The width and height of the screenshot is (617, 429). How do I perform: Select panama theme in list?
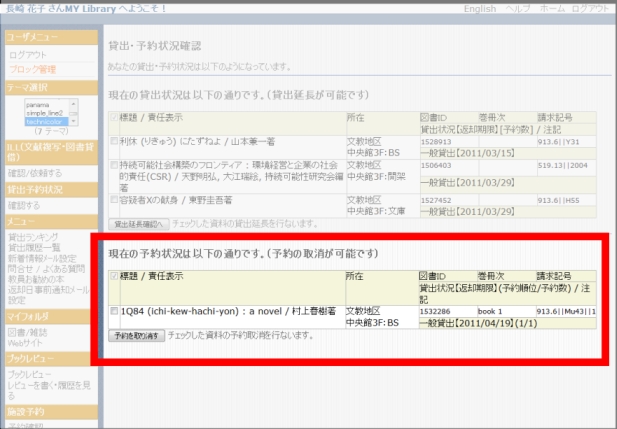click(38, 105)
